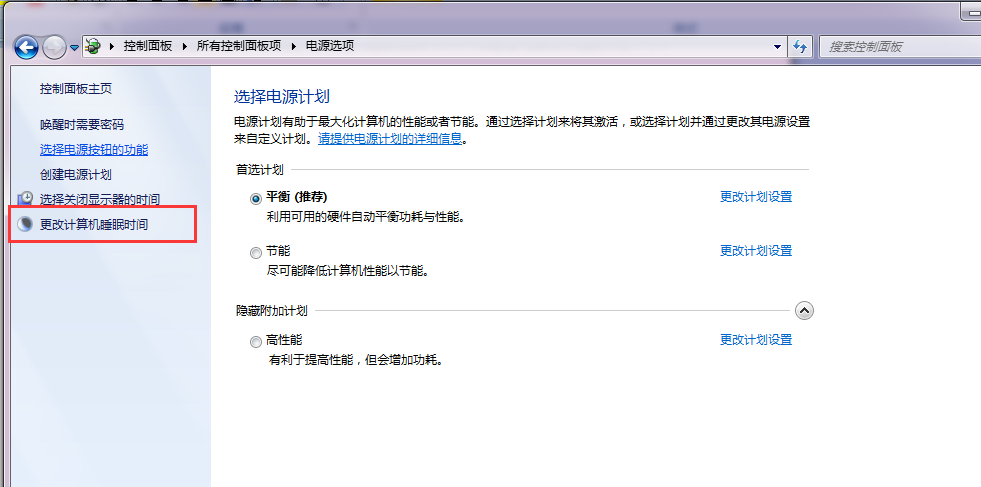Click the 首选计划 section label
This screenshot has height=487, width=981.
tap(260, 169)
